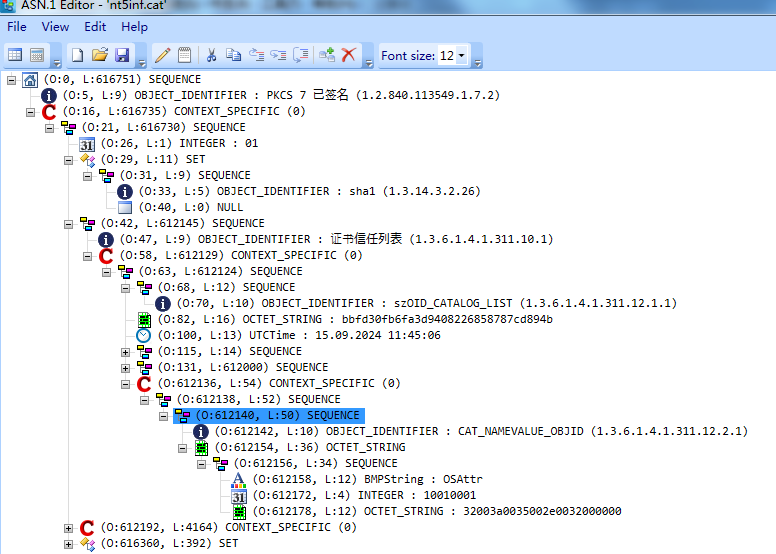Click the table view toolbar icon
The width and height of the screenshot is (776, 554).
point(15,55)
